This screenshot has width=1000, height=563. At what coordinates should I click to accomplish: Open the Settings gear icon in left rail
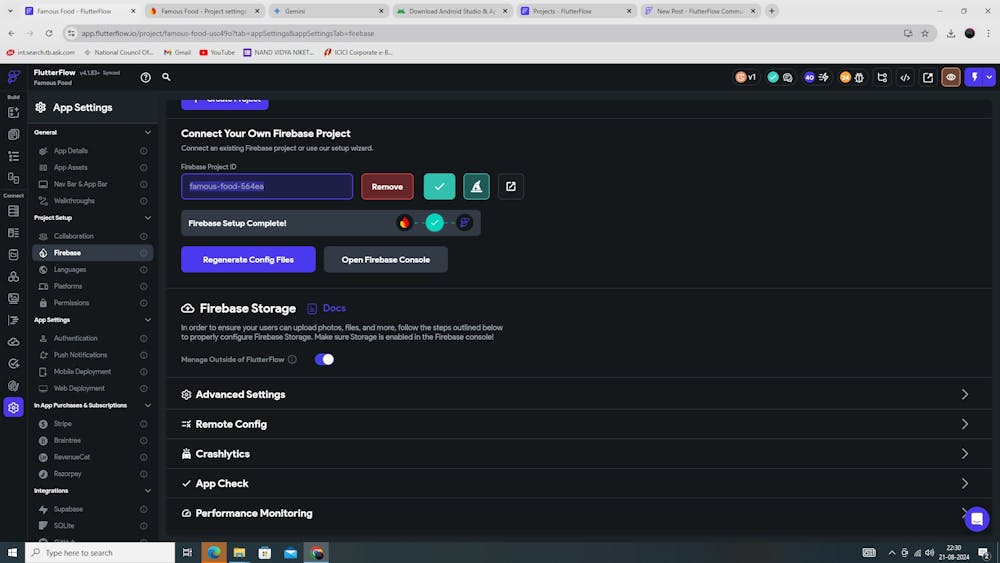(13, 407)
